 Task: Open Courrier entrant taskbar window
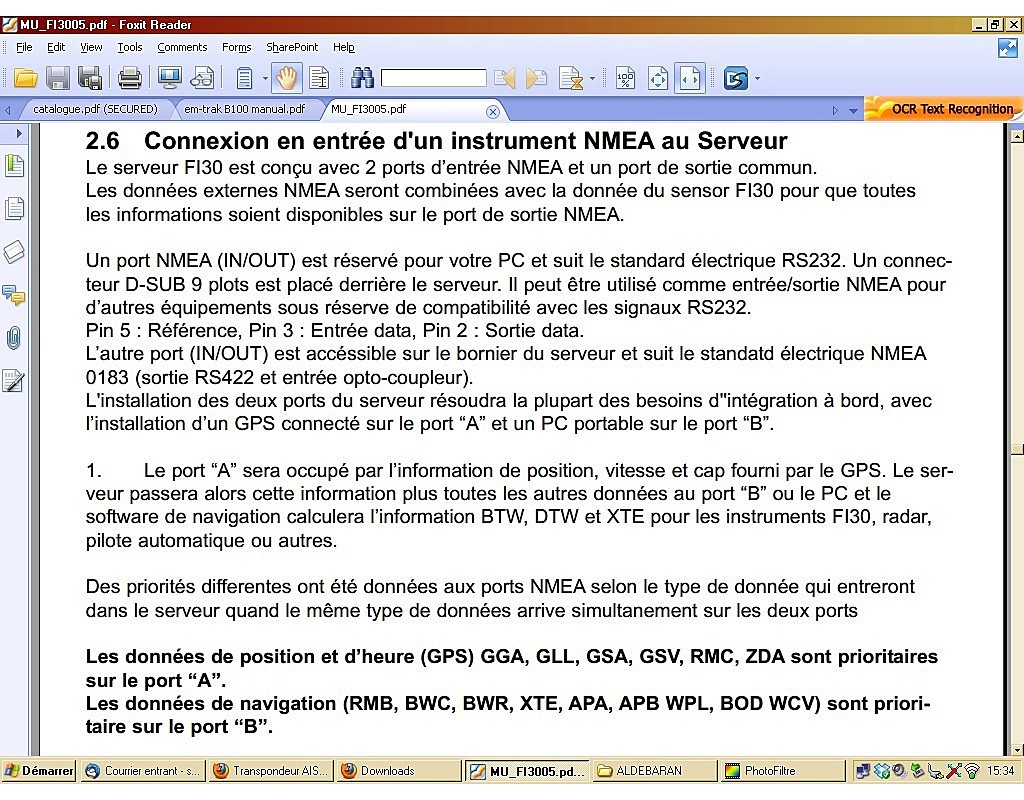point(142,771)
